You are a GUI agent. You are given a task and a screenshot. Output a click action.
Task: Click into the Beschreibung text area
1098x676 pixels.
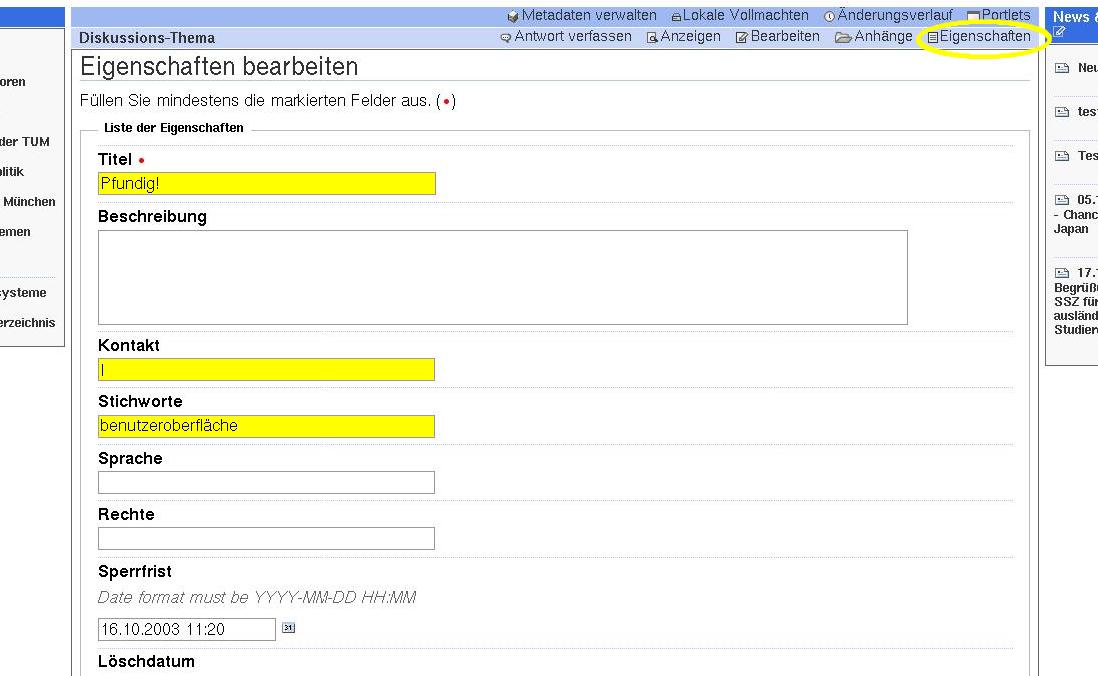[502, 277]
